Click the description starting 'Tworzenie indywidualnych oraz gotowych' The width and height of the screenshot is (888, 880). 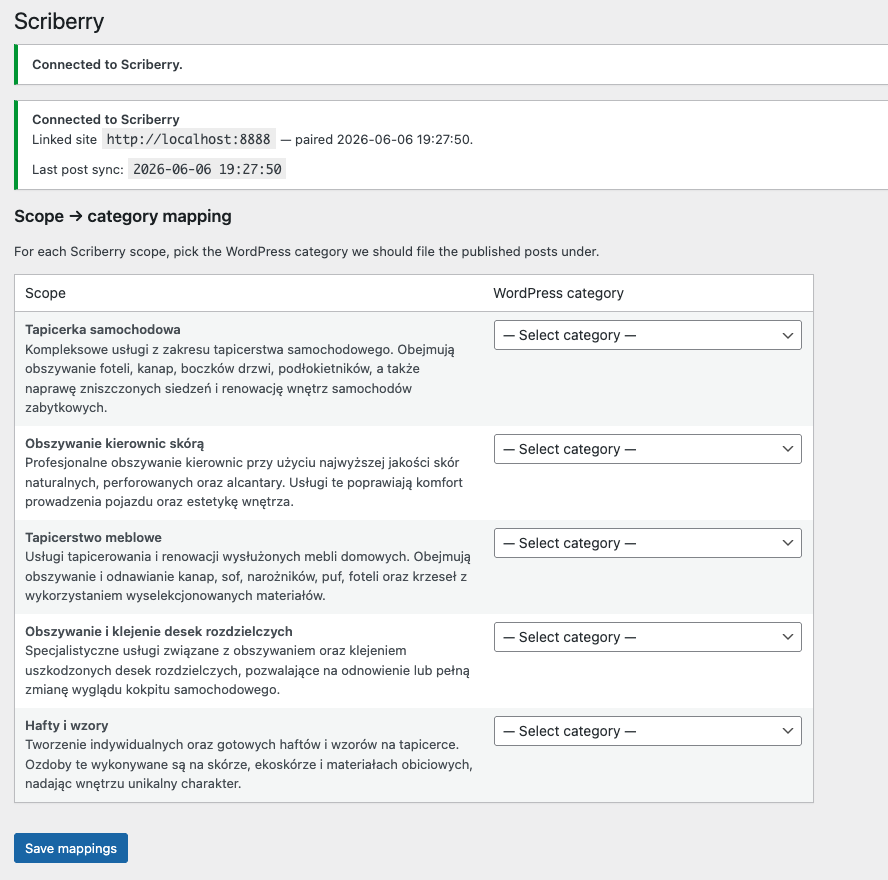(249, 764)
